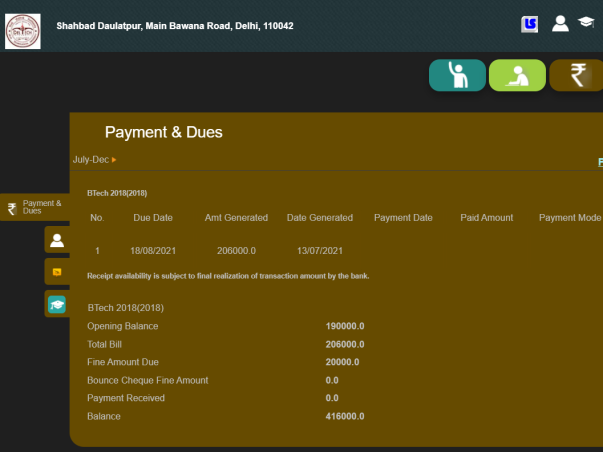Click graduation cap icon in top header
The height and width of the screenshot is (452, 603).
(586, 22)
